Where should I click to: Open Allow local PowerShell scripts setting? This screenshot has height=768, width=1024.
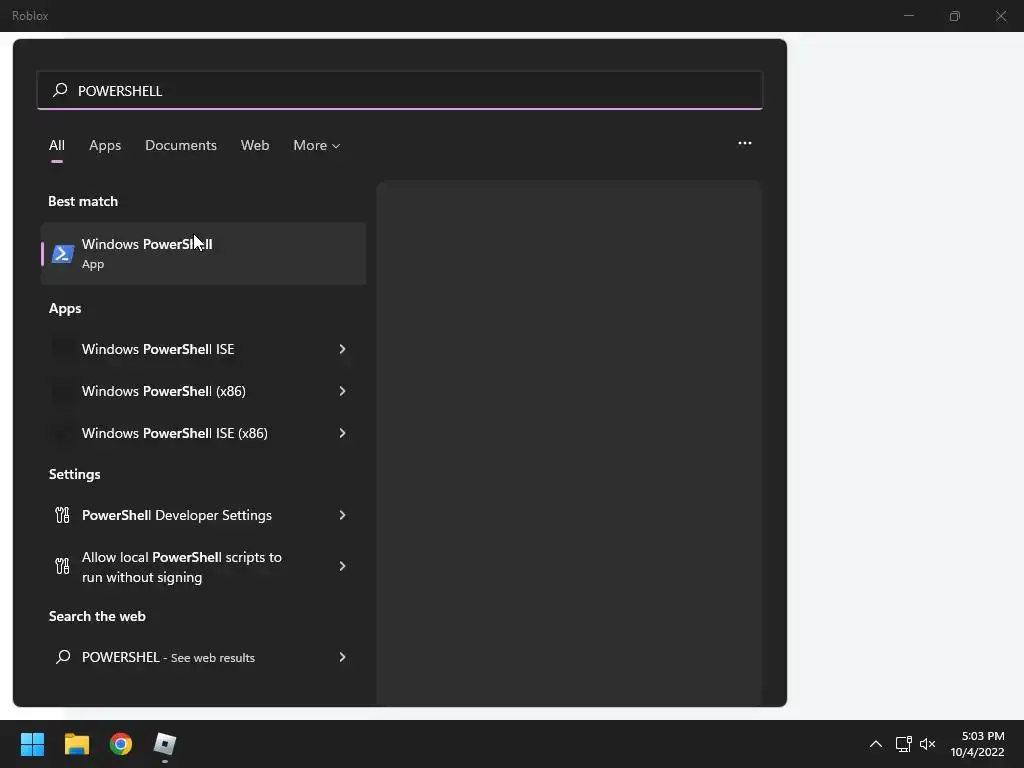click(203, 566)
